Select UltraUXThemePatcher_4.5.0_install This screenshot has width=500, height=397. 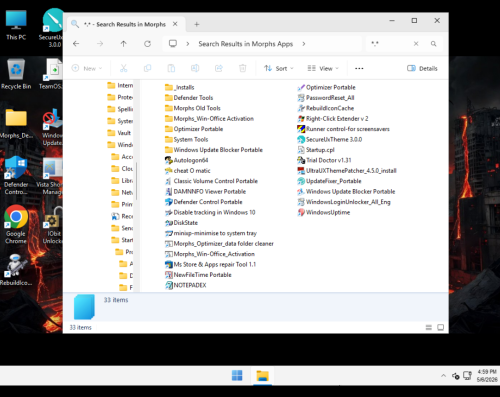coord(347,171)
